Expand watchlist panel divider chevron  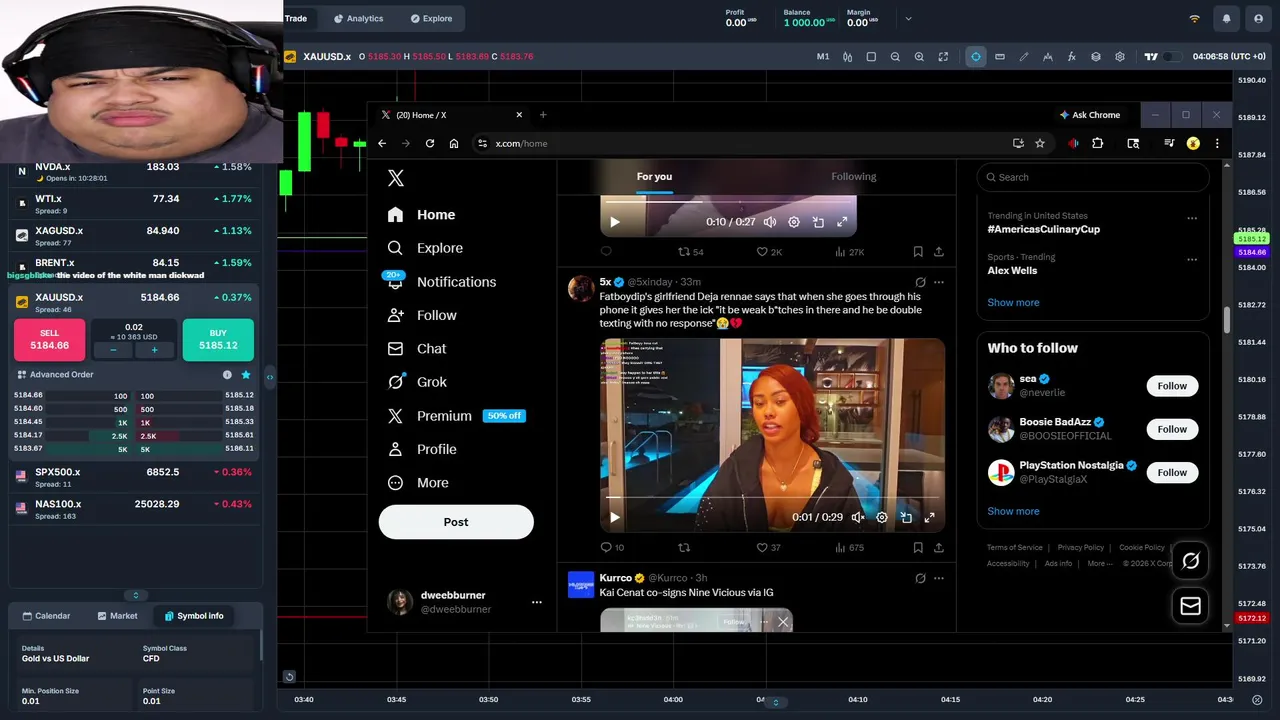136,595
